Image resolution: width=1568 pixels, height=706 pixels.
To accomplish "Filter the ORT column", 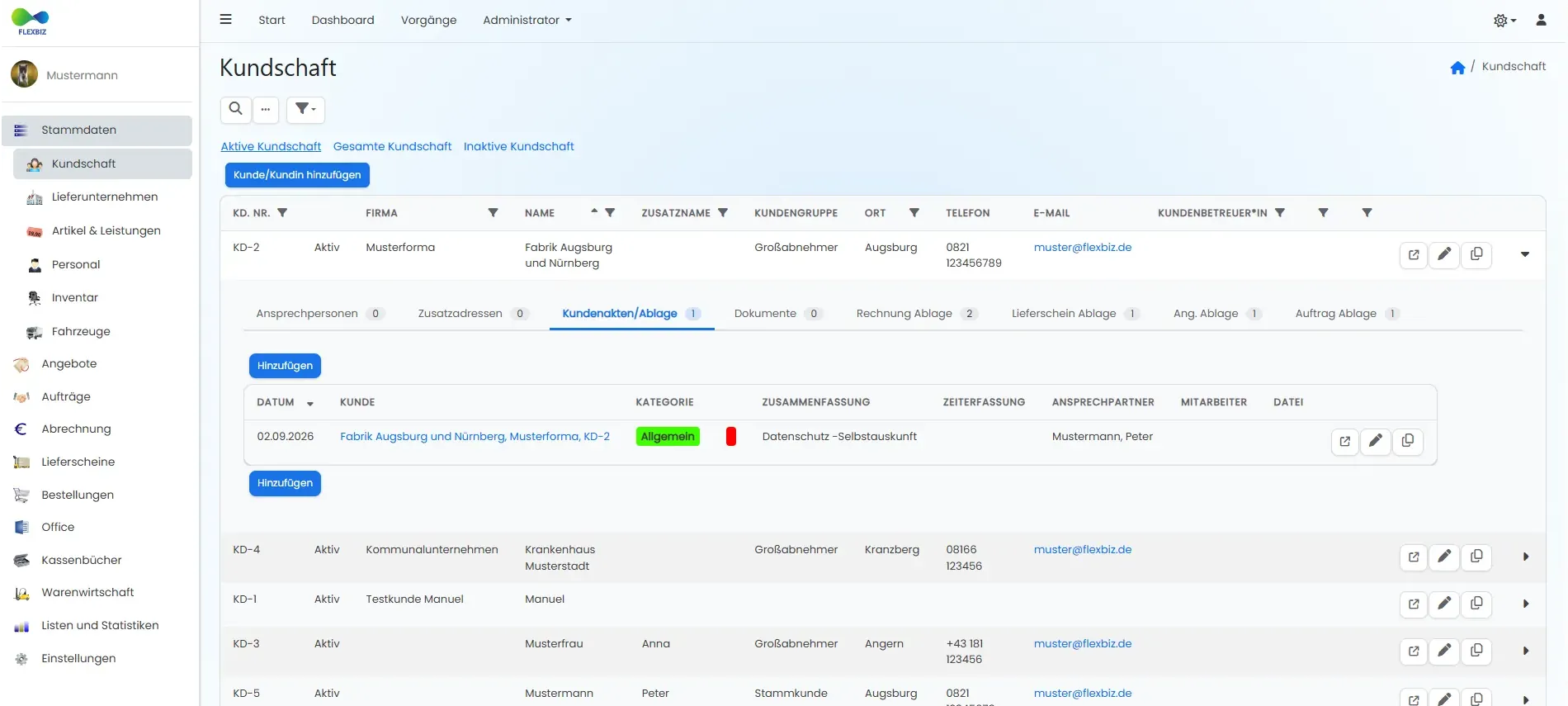I will point(914,213).
